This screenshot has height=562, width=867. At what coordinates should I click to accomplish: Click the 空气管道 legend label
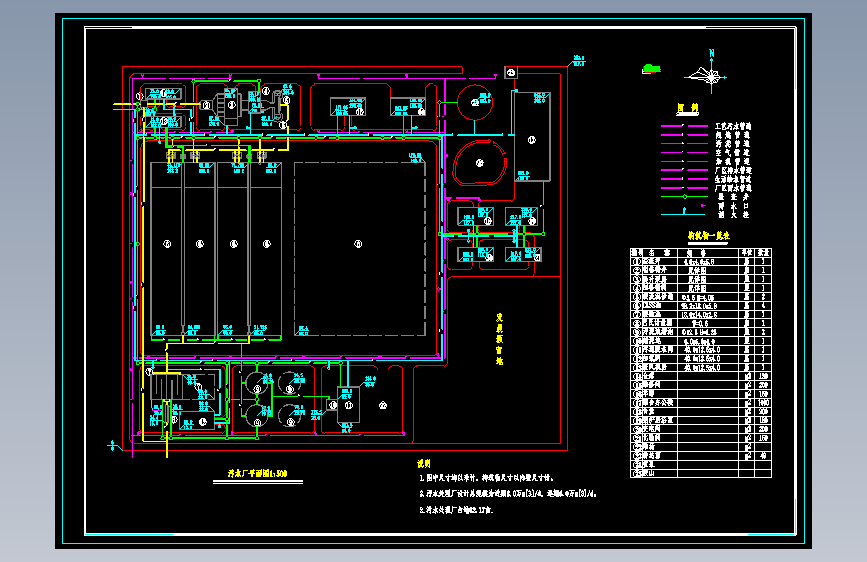(733, 153)
